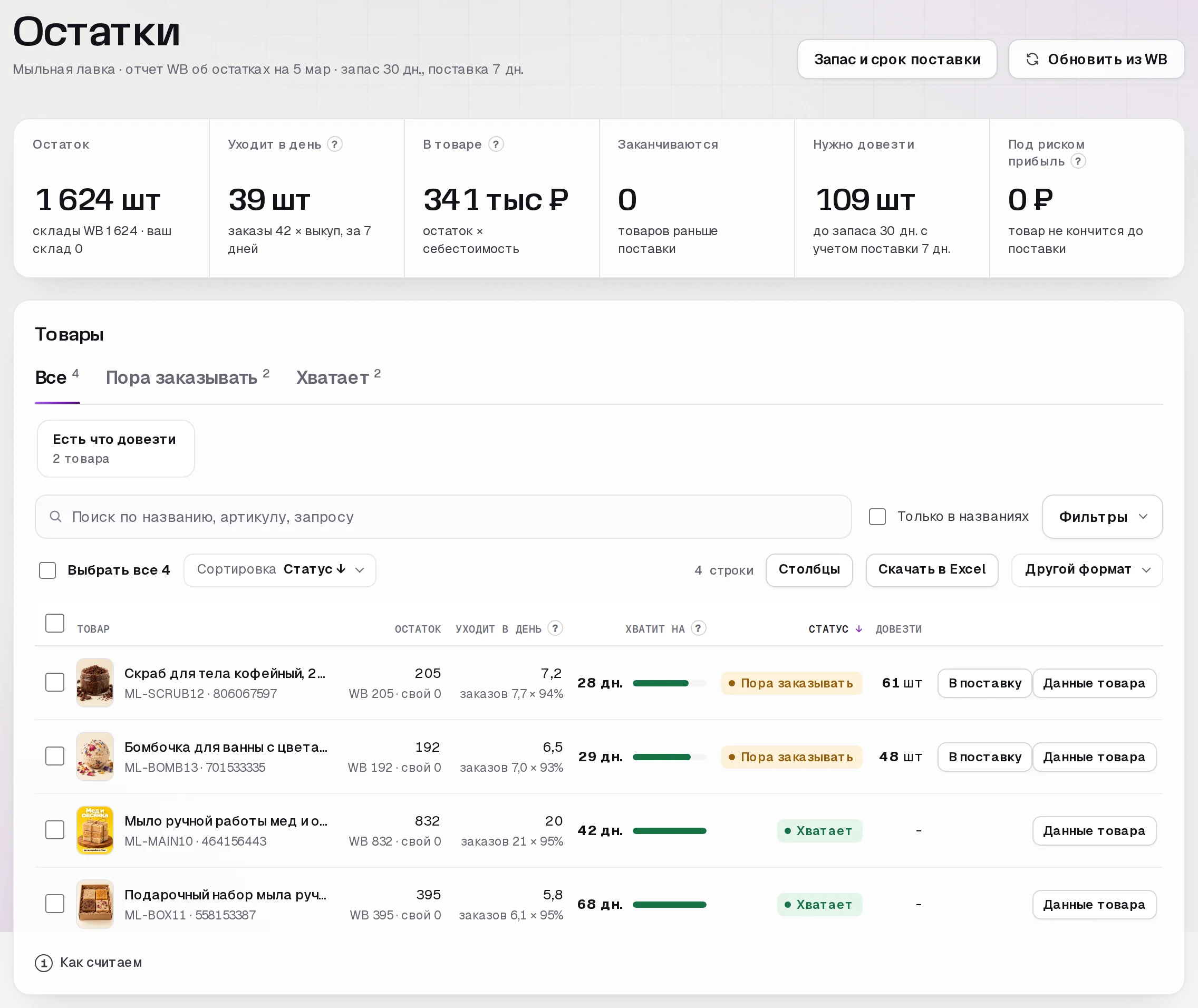Screen dimensions: 1198x1008
Task: Select the ML-SCRUB12 row checkbox
Action: 55,682
